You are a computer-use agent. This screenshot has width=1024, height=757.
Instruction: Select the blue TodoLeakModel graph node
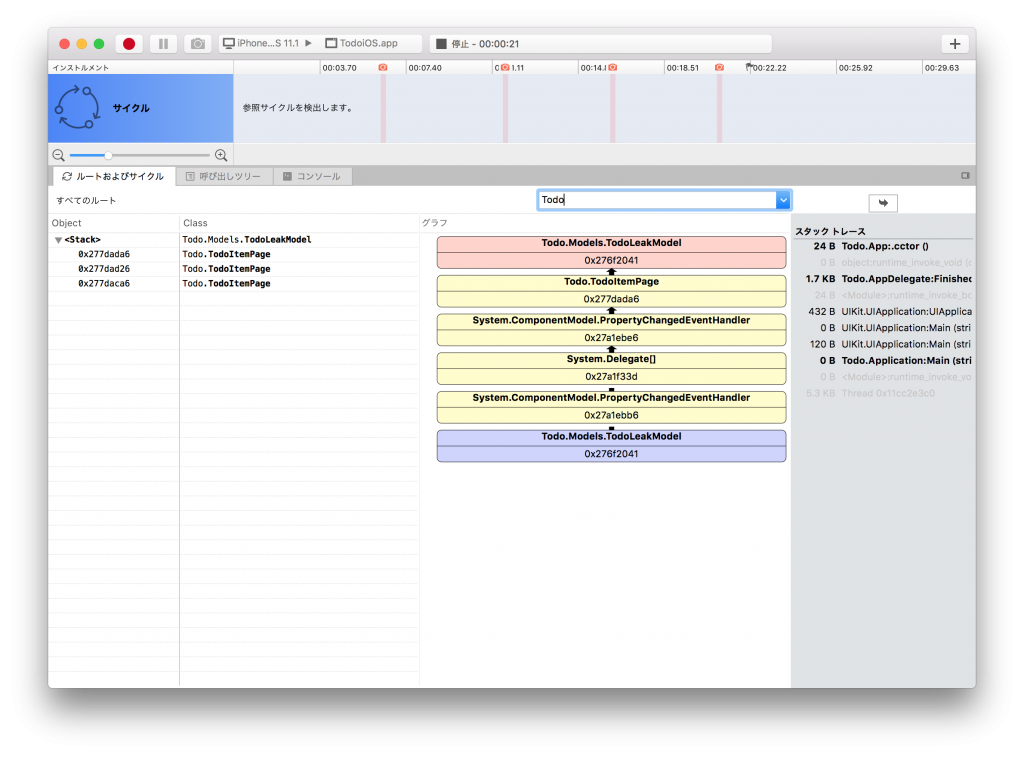pyautogui.click(x=611, y=445)
